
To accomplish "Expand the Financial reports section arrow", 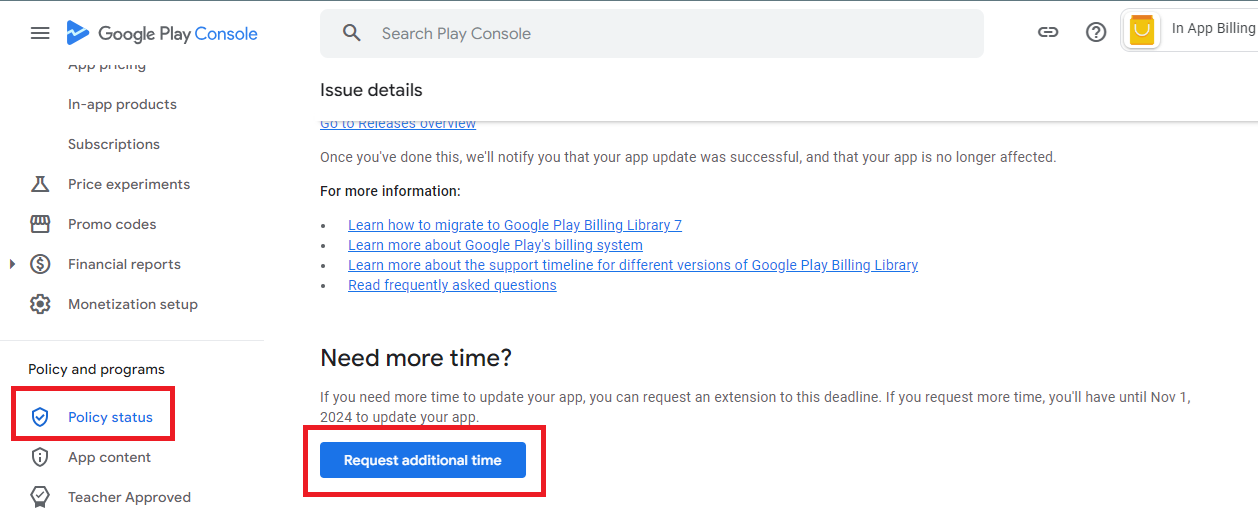I will pos(13,264).
